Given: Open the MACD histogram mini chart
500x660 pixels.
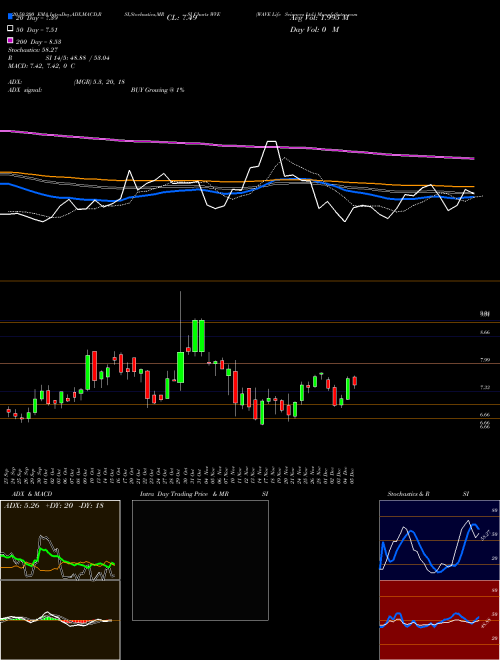Looking at the screenshot, I should click(x=60, y=620).
